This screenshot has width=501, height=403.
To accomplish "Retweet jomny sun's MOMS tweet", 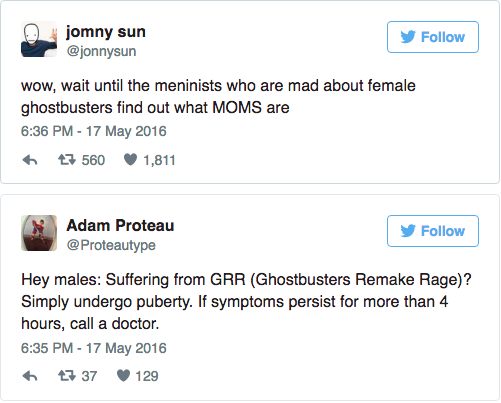I will 67,160.
